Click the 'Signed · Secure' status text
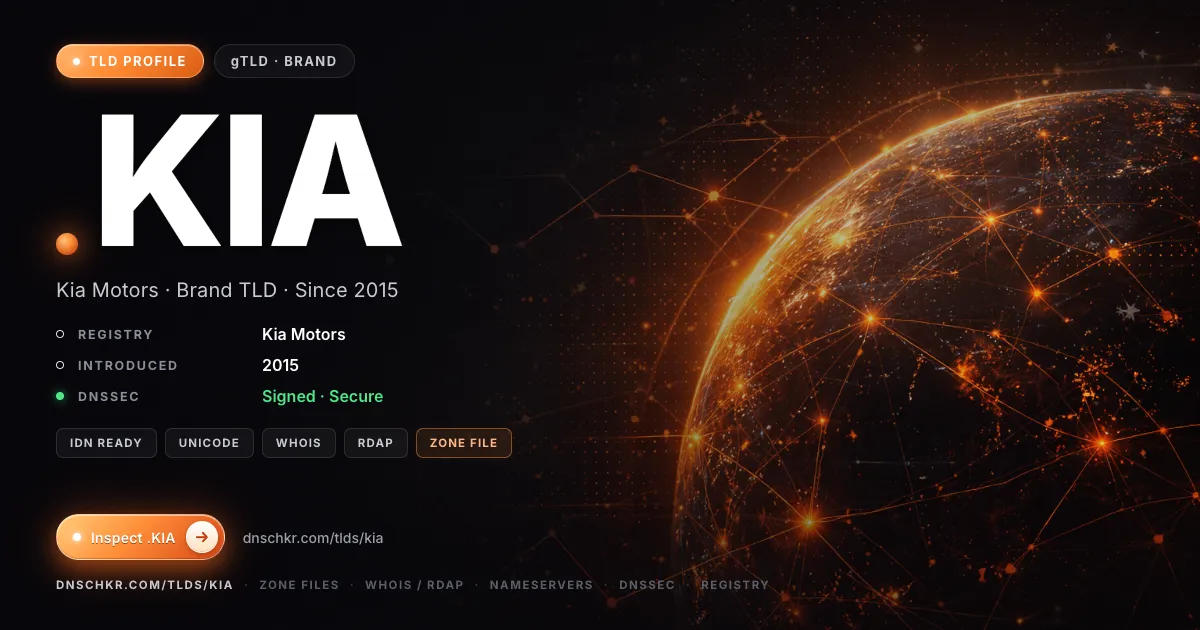Screen dimensions: 1200x630 (x=322, y=396)
